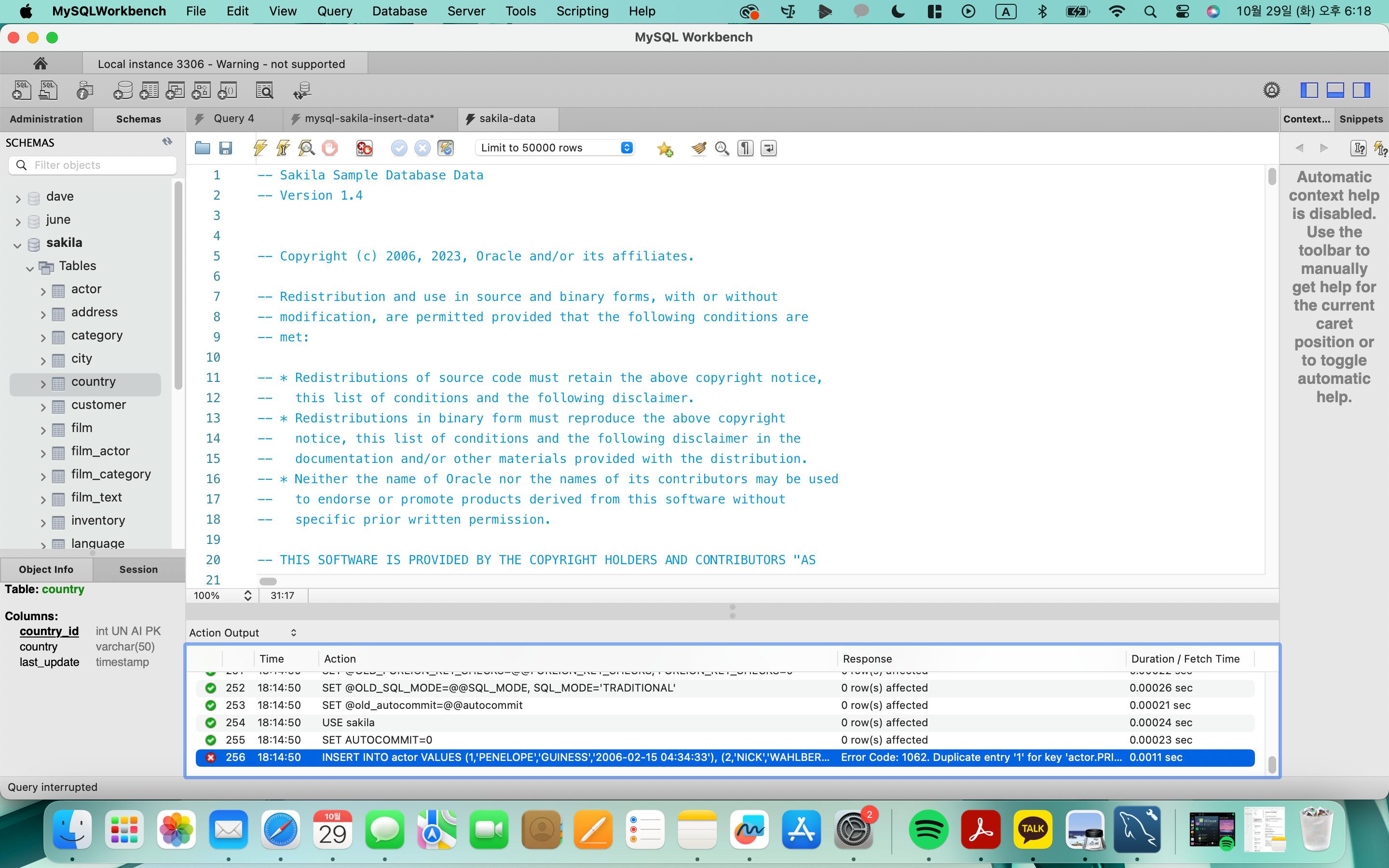Toggle auto-commit mode
This screenshot has width=1389, height=868.
pos(446,148)
